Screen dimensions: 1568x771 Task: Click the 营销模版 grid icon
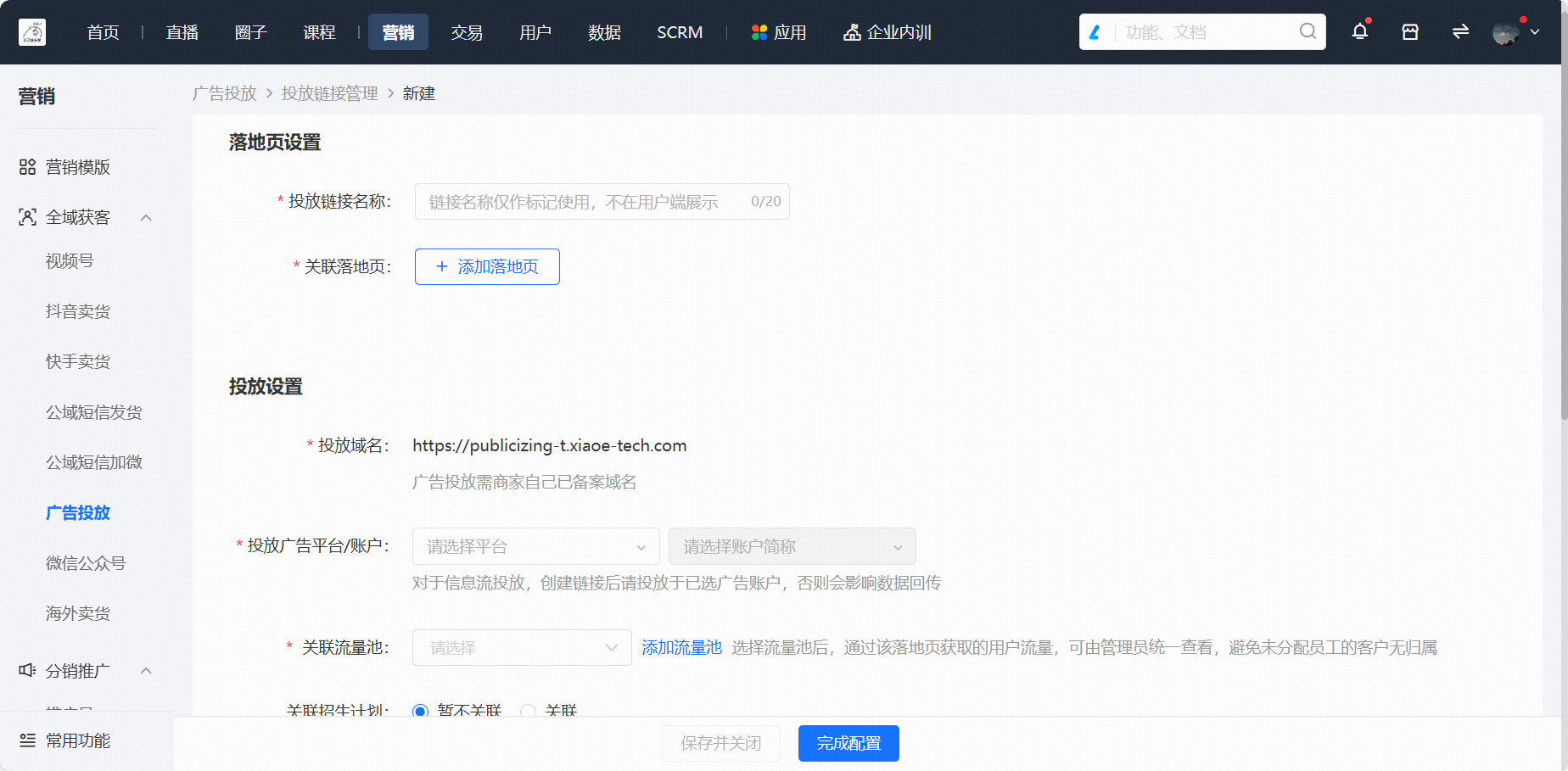click(27, 167)
